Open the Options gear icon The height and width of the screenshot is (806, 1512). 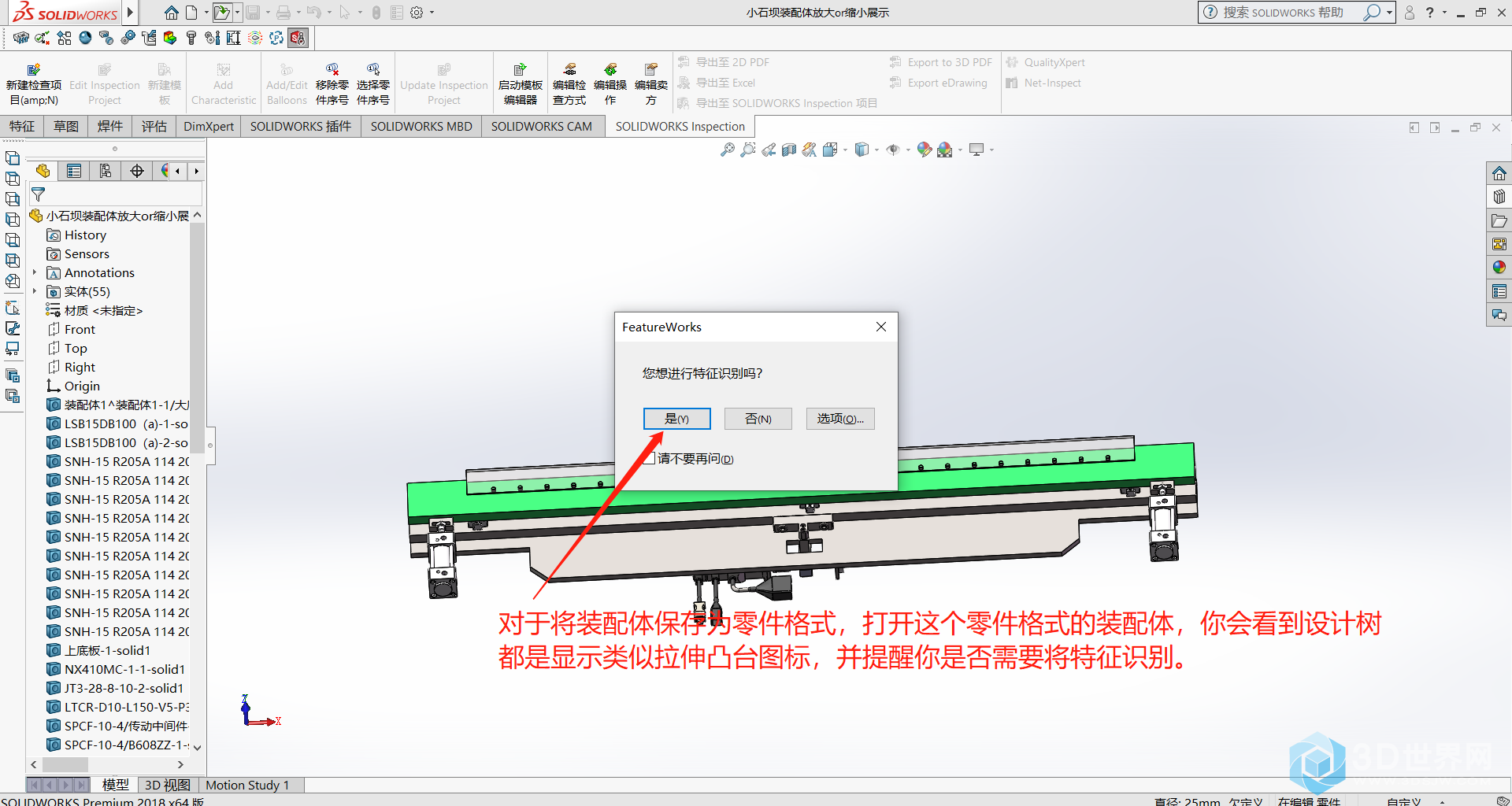point(417,13)
